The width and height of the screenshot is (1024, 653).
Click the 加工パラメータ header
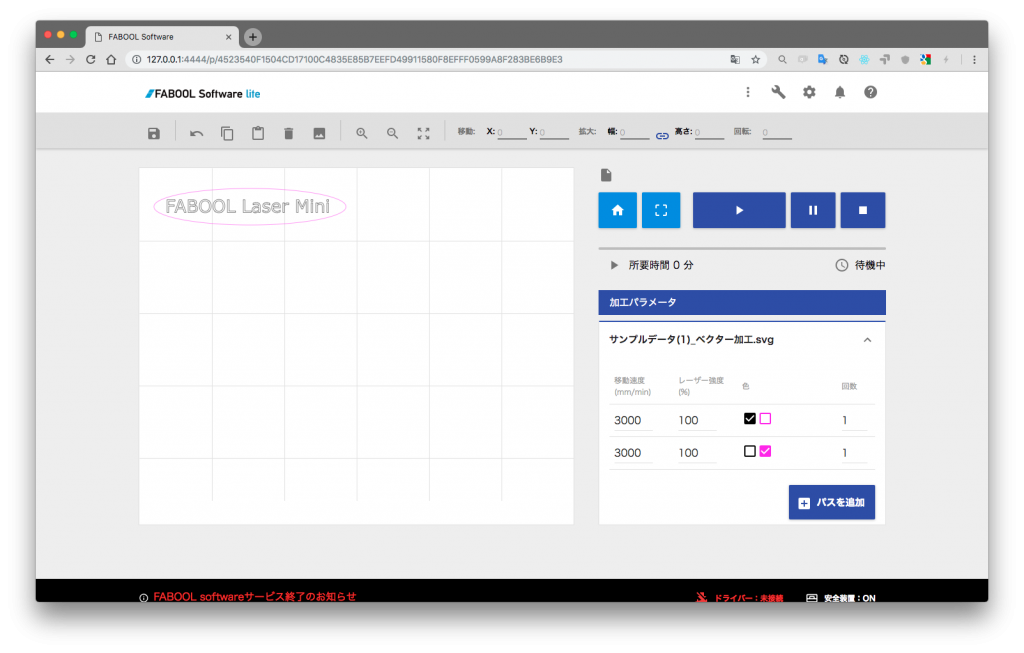(x=742, y=302)
